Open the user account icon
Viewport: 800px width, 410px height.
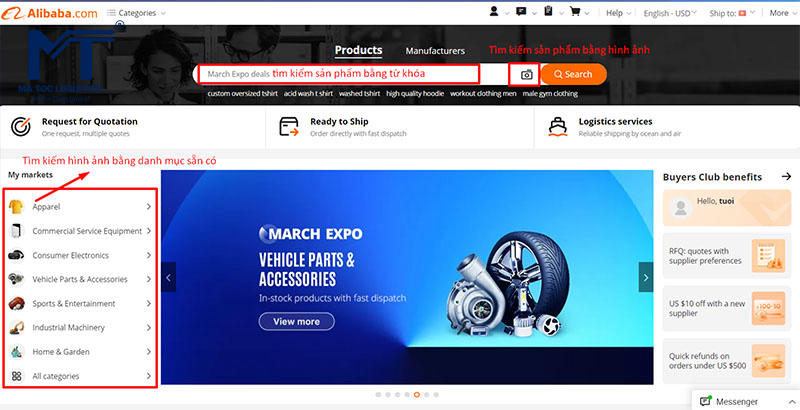494,11
